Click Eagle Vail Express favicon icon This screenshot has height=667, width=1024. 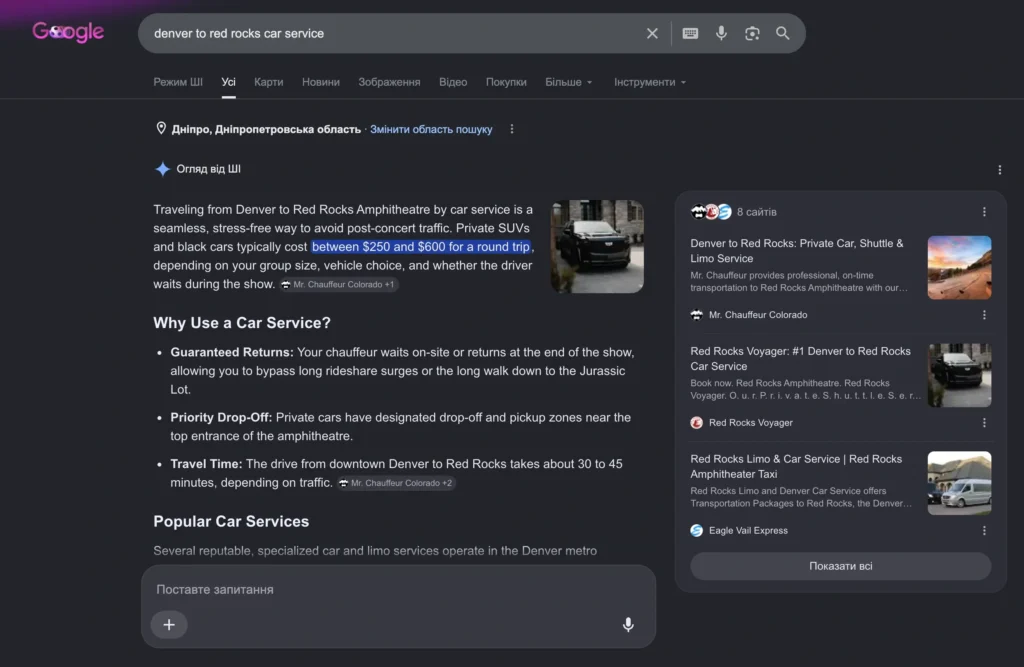[x=696, y=530]
